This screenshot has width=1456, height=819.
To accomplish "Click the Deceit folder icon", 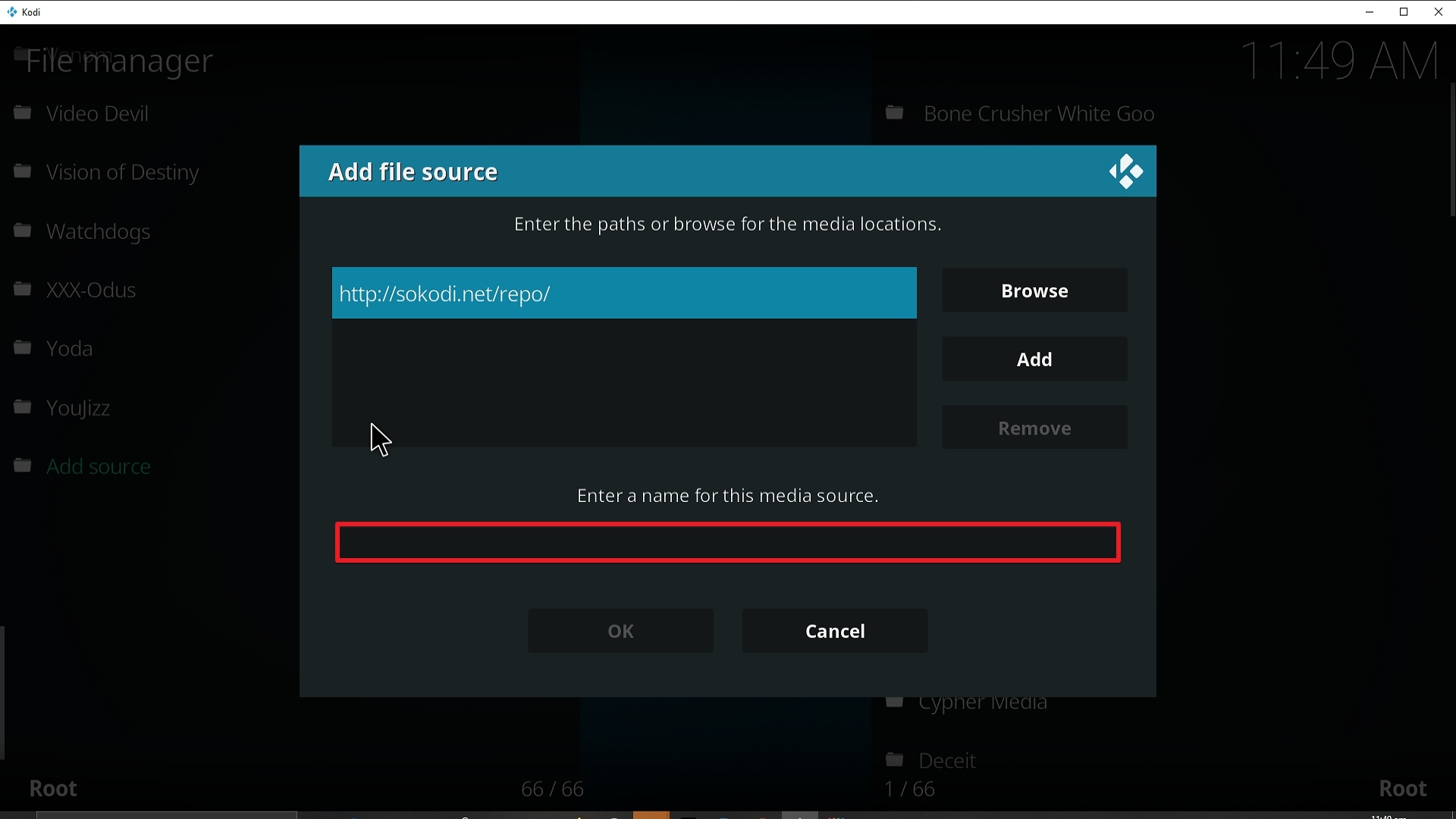I will point(896,760).
